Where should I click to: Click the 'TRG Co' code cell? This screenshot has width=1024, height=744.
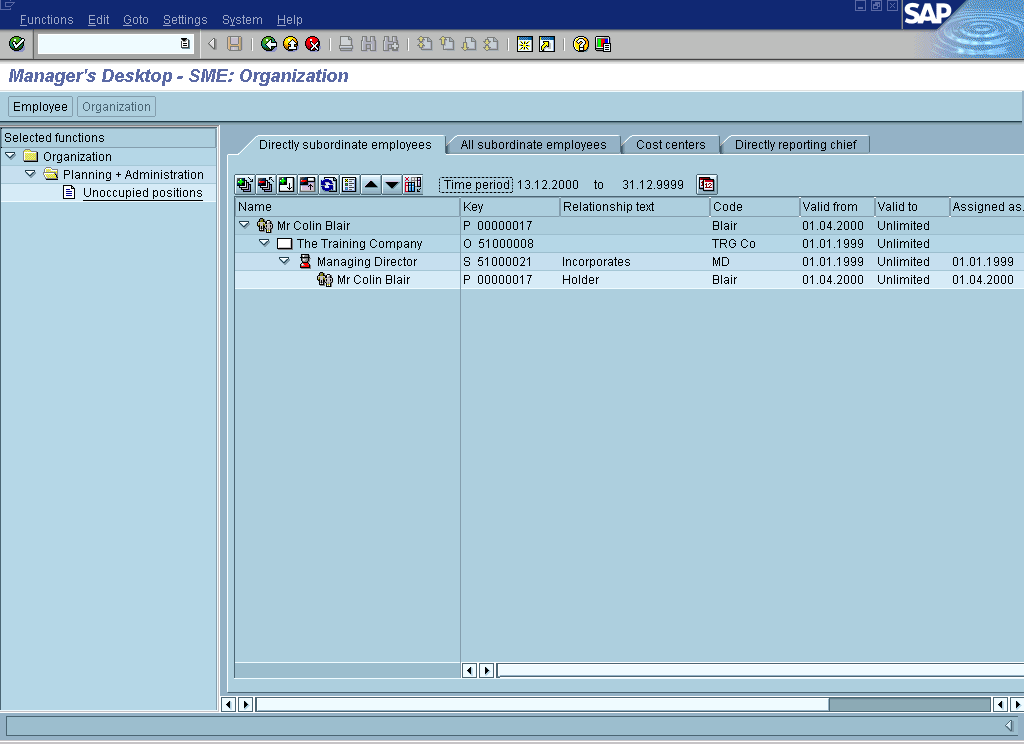point(733,244)
